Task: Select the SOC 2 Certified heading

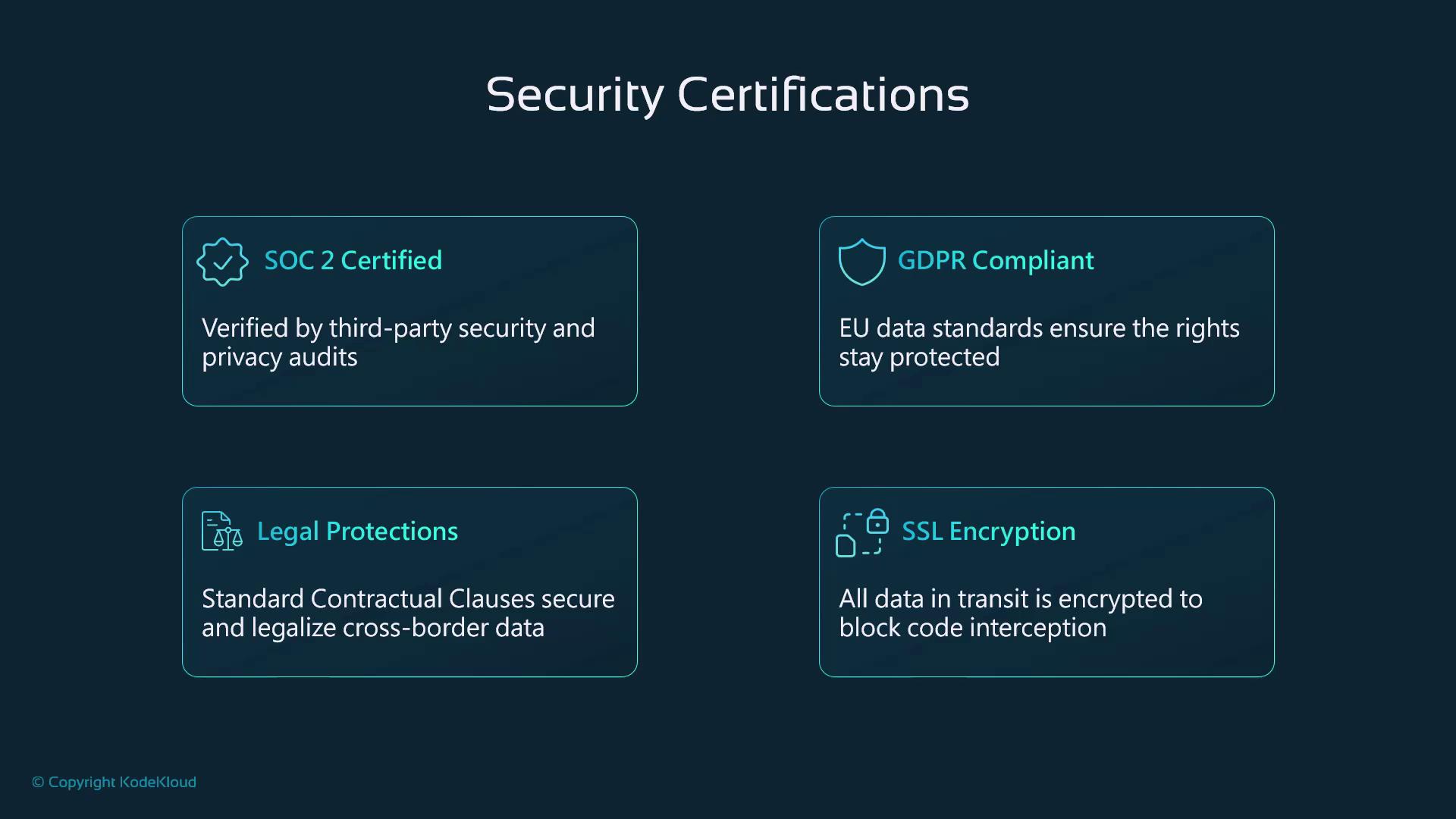Action: [x=353, y=260]
